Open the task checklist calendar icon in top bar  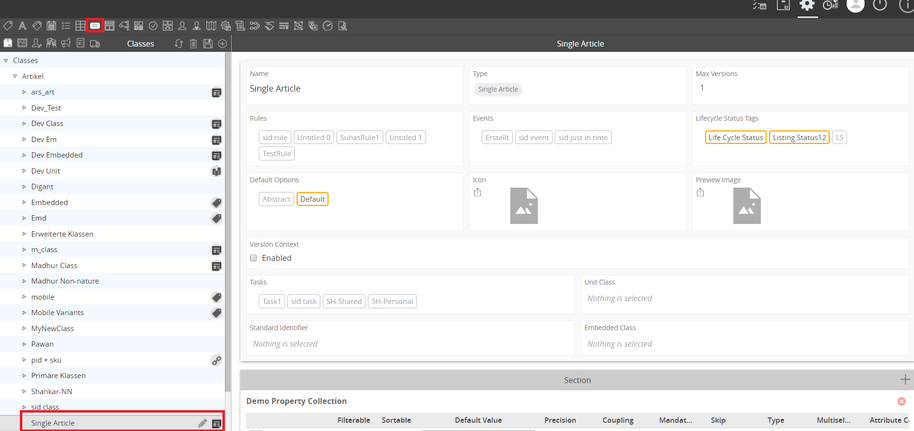tap(760, 5)
